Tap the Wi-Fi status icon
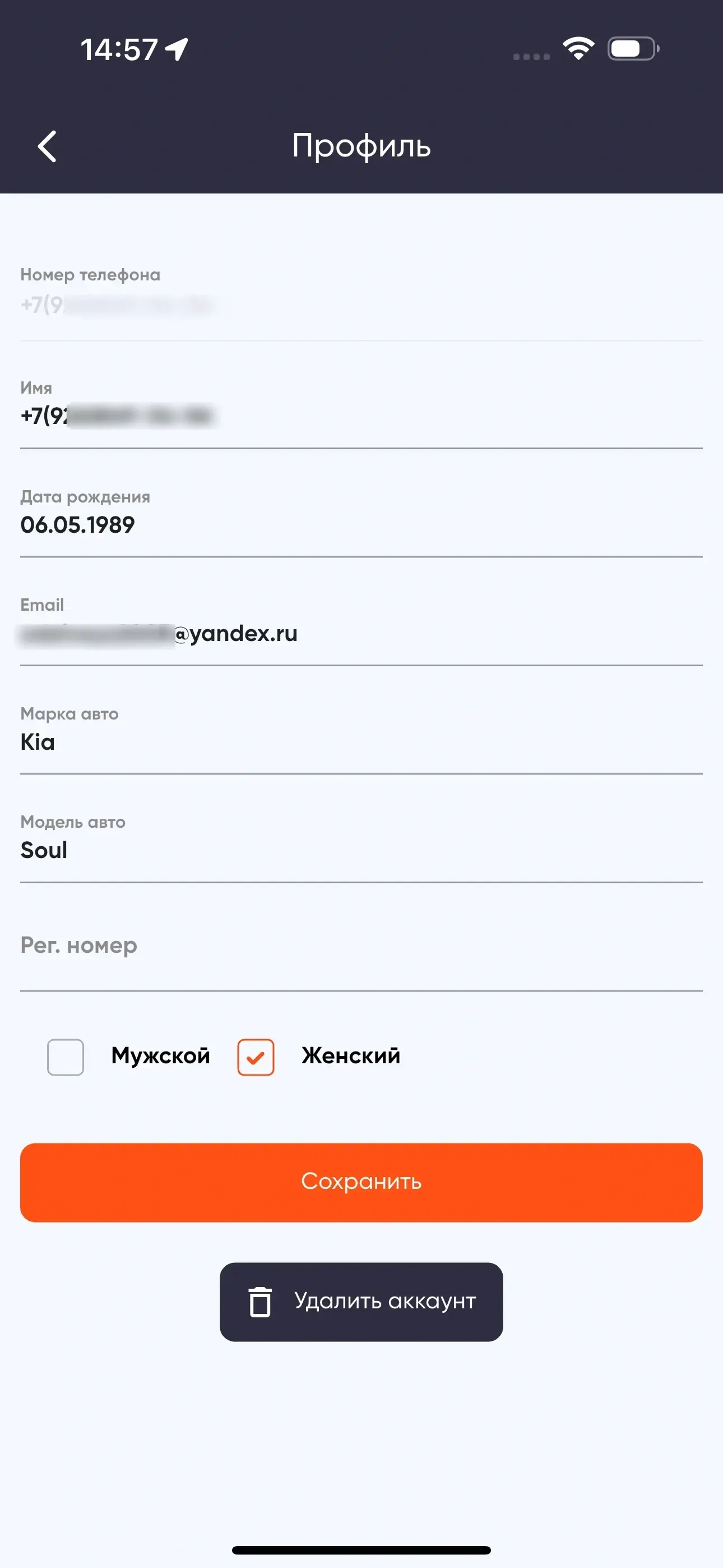This screenshot has width=723, height=1568. [578, 49]
